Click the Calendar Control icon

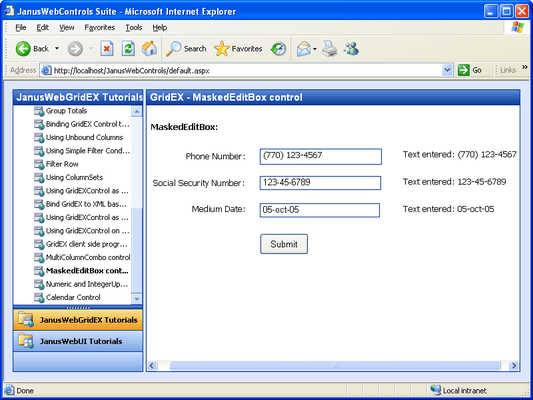click(x=39, y=297)
